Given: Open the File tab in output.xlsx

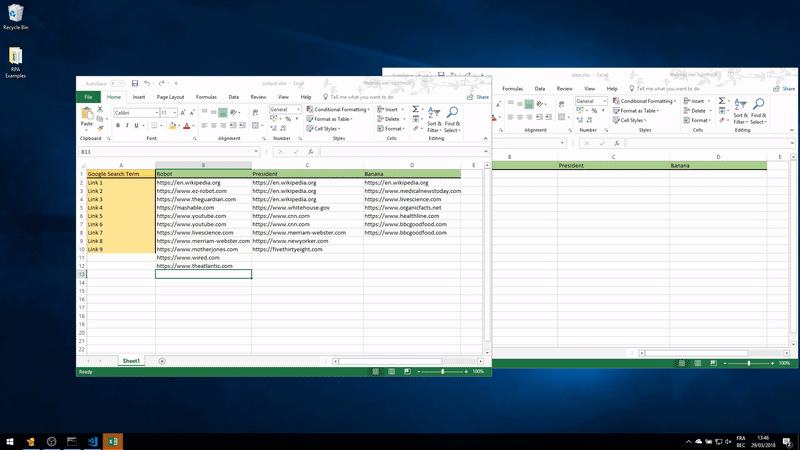Looking at the screenshot, I should tap(88, 97).
